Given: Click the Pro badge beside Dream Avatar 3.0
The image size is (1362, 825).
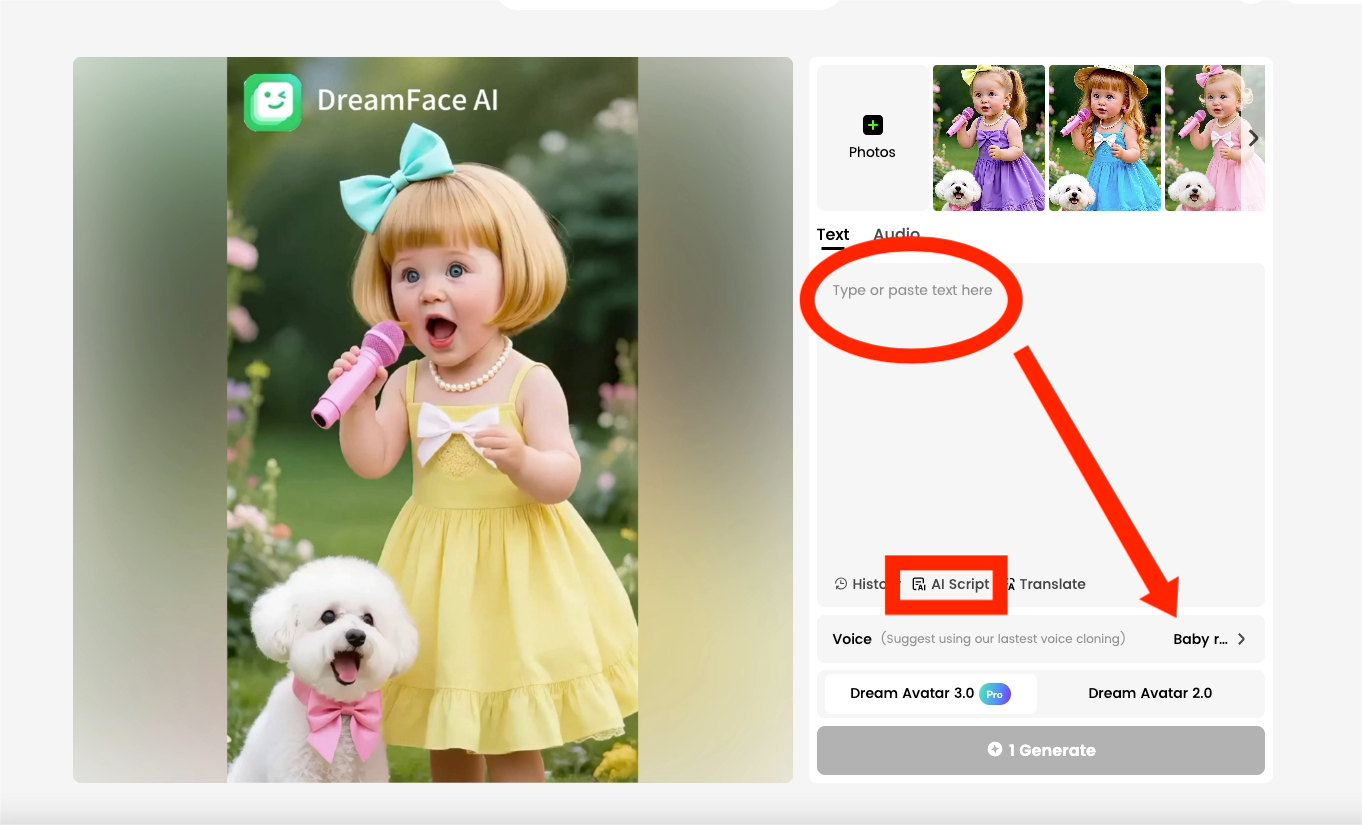Looking at the screenshot, I should [994, 694].
